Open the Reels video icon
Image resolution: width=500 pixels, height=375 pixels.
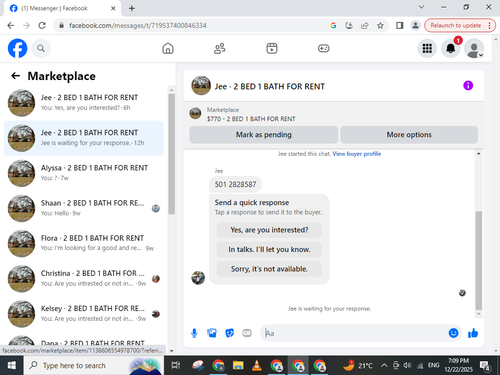(x=272, y=49)
